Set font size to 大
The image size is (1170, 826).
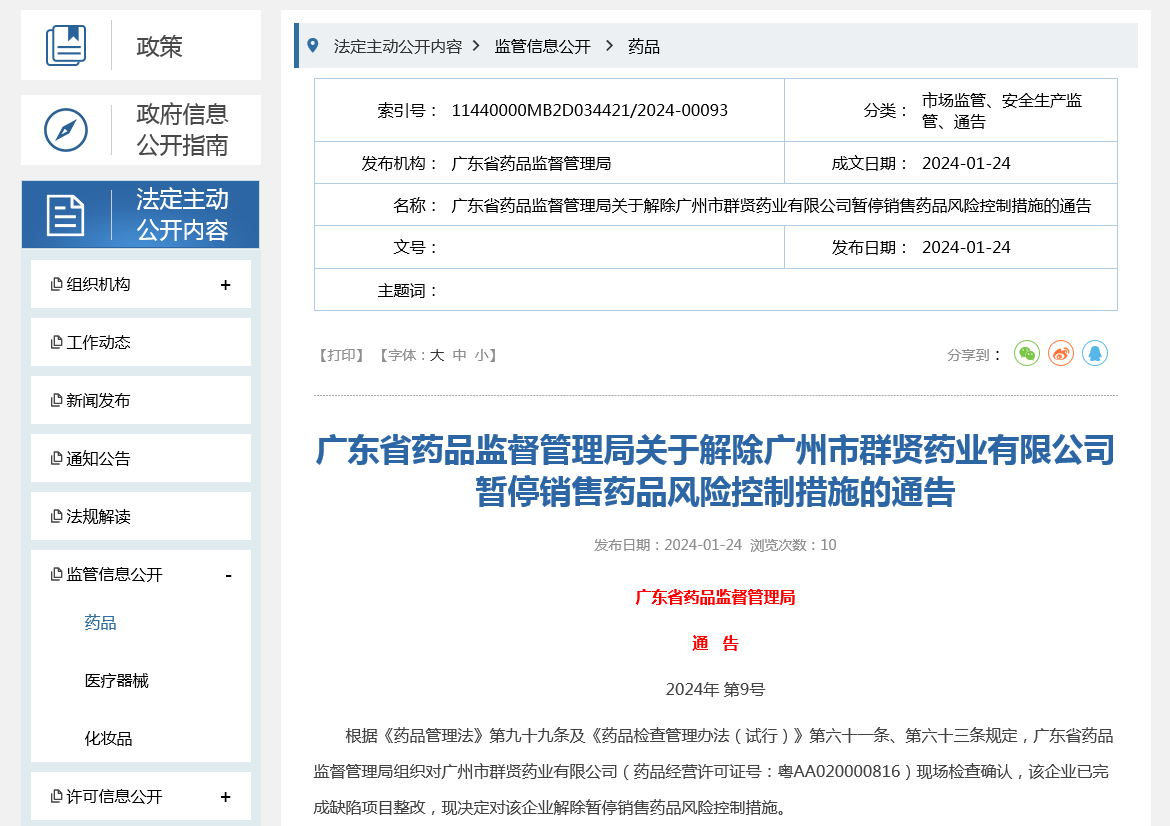(437, 355)
